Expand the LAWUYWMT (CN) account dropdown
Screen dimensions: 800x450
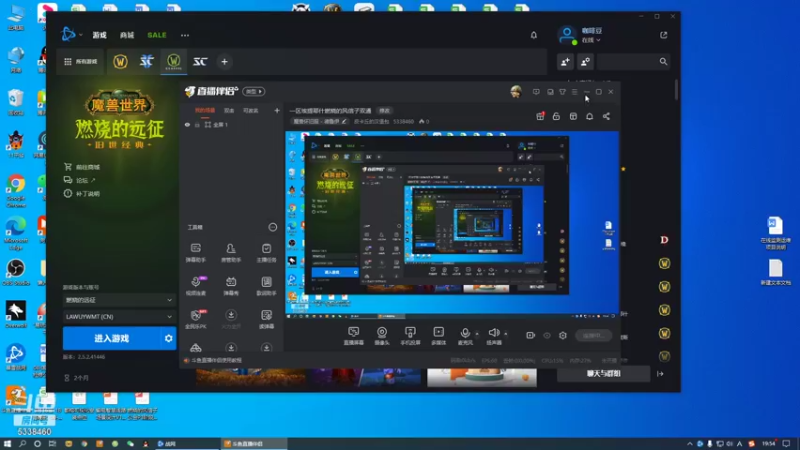tap(119, 316)
